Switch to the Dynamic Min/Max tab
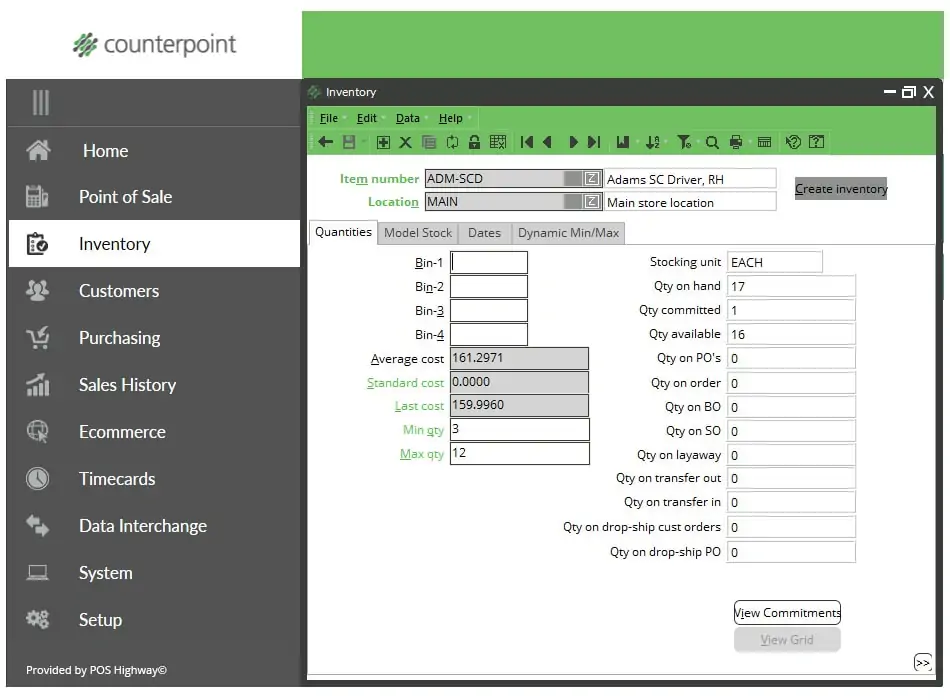Screen dimensions: 950x700 [x=568, y=233]
